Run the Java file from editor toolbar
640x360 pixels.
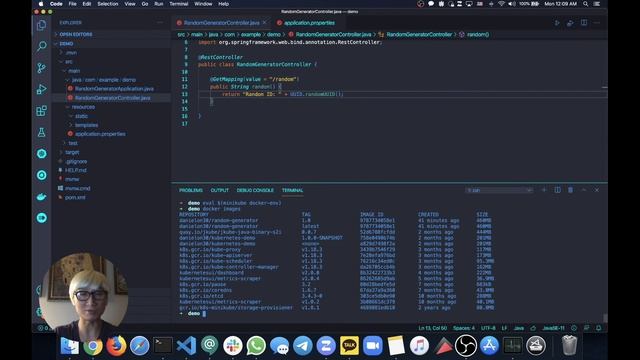click(x=557, y=23)
